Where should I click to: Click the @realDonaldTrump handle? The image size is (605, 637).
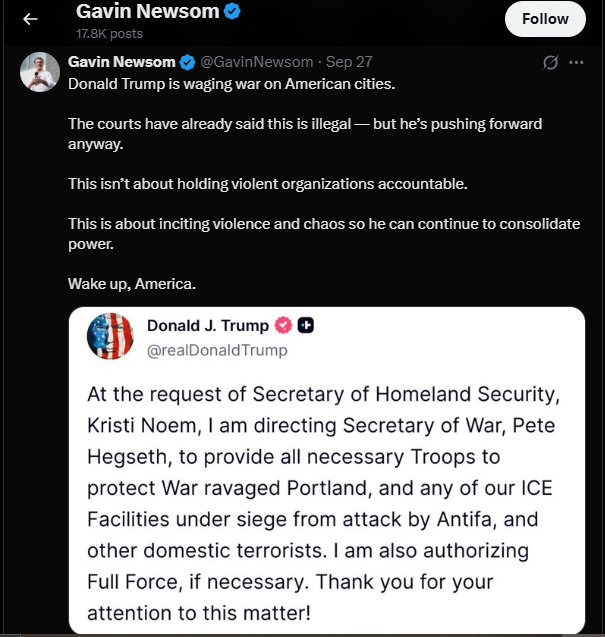[x=216, y=350]
